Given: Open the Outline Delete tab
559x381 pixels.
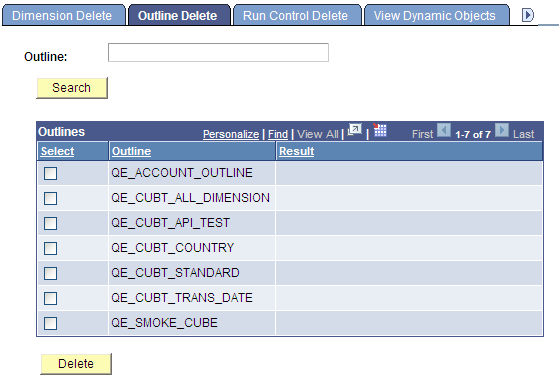Looking at the screenshot, I should pos(179,16).
